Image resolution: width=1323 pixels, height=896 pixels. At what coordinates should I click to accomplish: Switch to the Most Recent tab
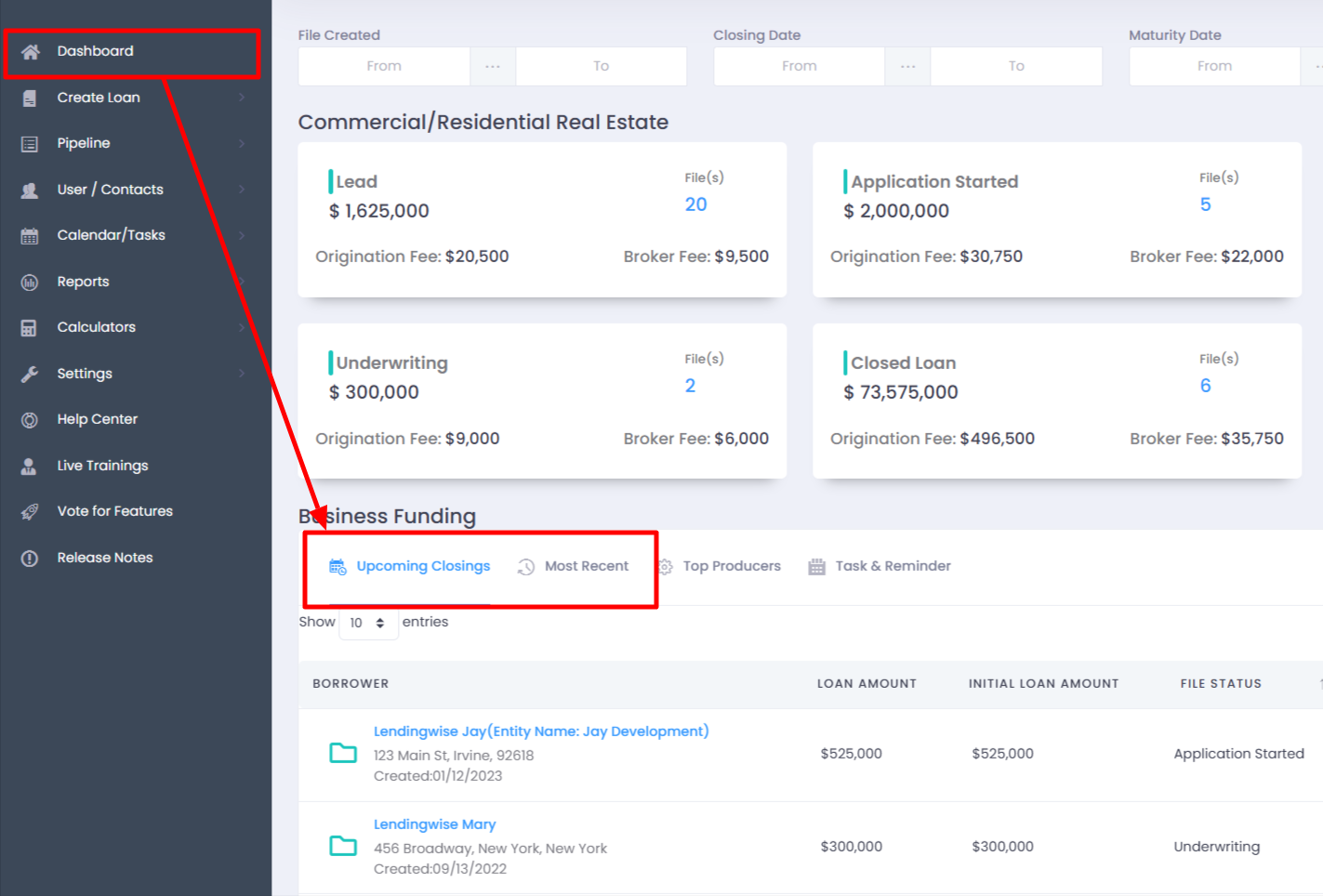coord(574,566)
